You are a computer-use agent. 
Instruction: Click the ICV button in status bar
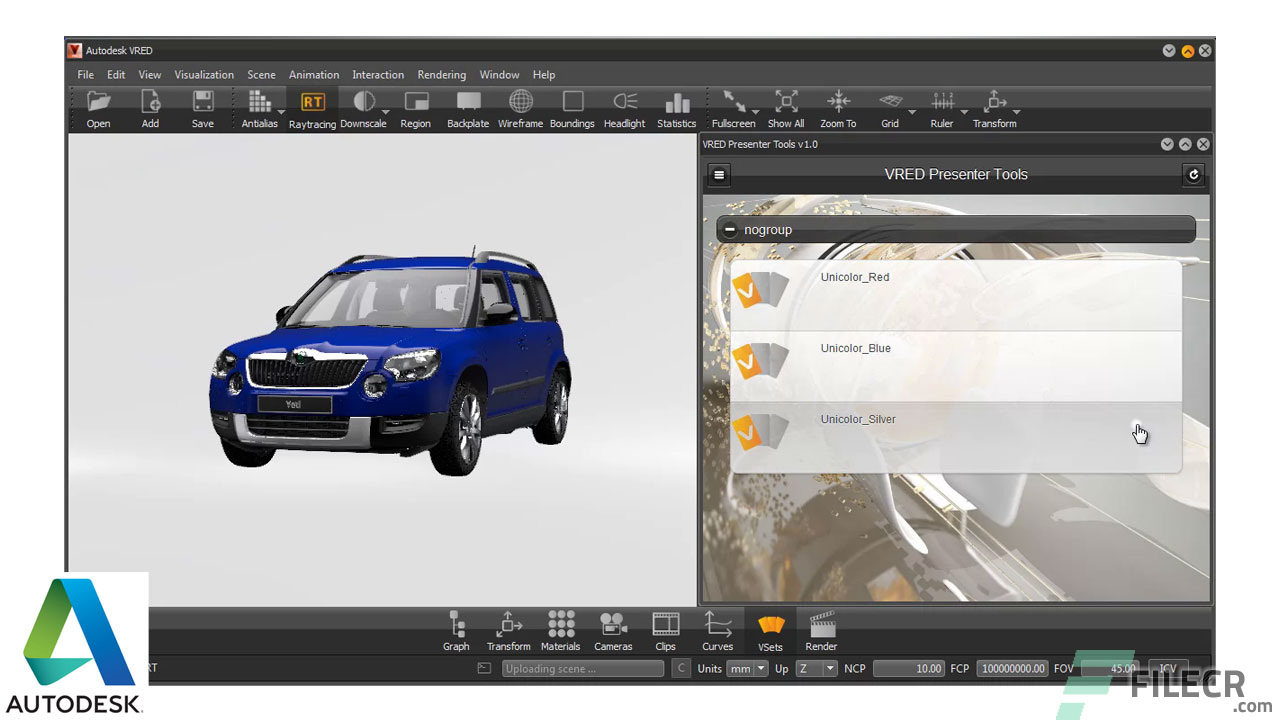[1168, 669]
